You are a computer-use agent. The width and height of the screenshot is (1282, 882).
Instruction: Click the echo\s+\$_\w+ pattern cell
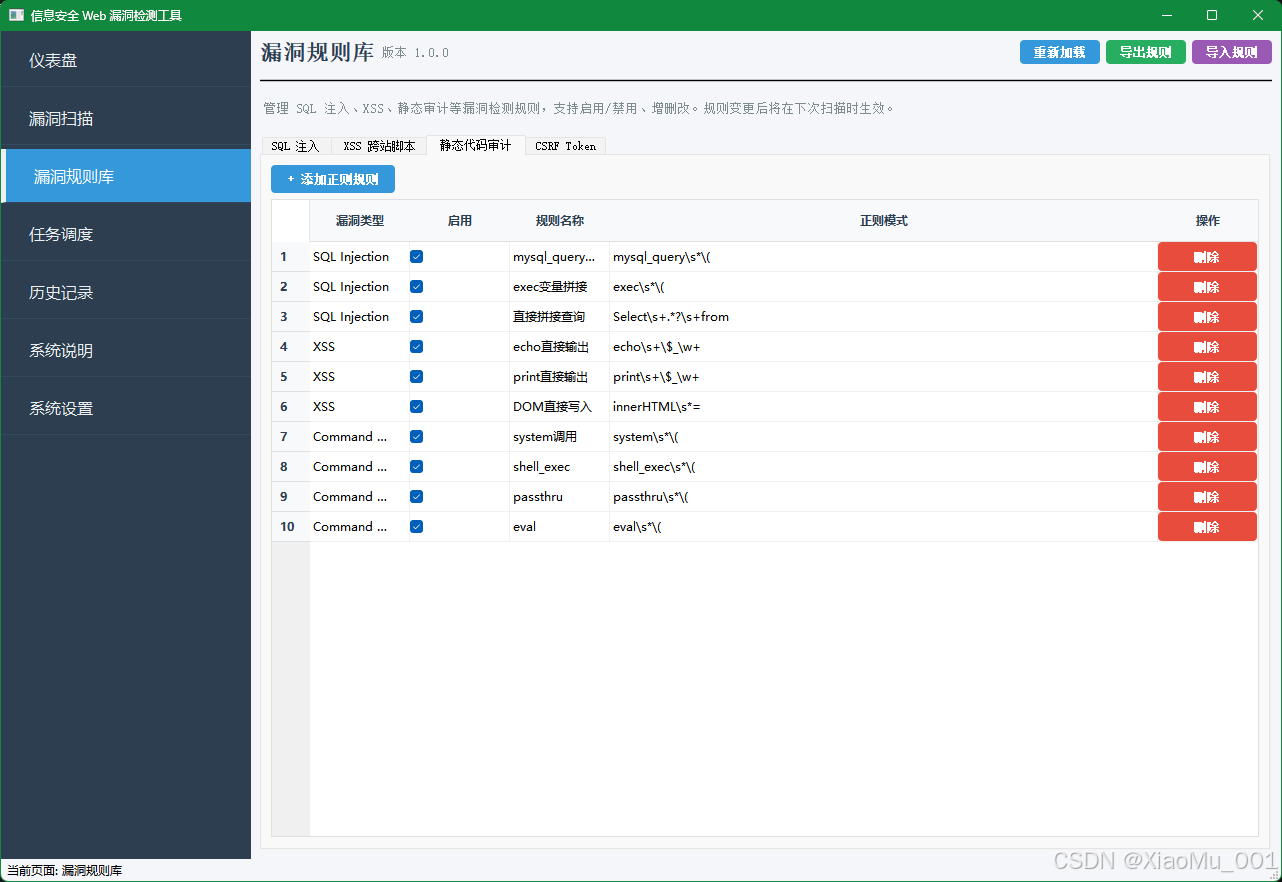click(884, 347)
